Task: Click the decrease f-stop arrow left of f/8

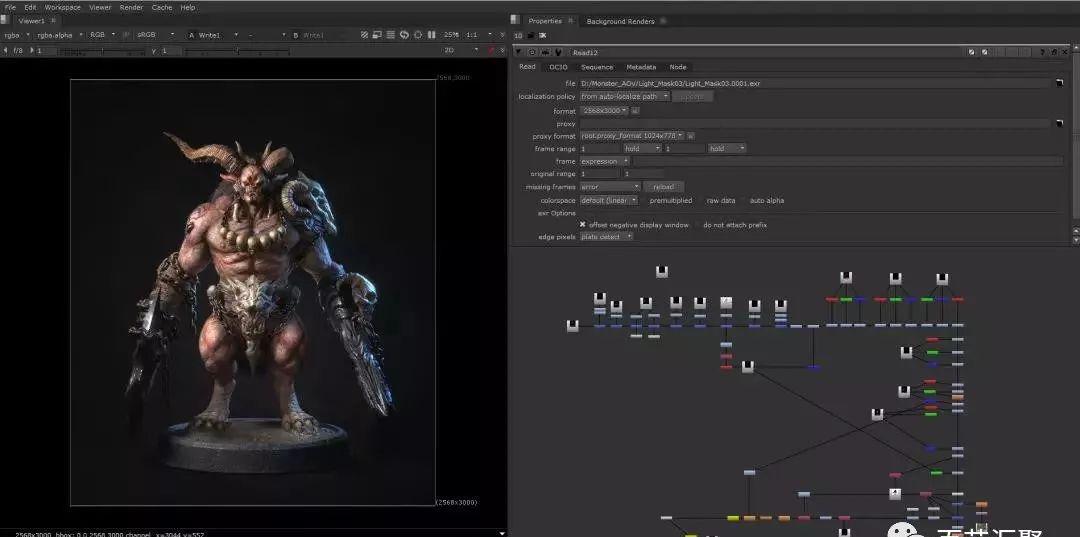Action: pyautogui.click(x=6, y=50)
